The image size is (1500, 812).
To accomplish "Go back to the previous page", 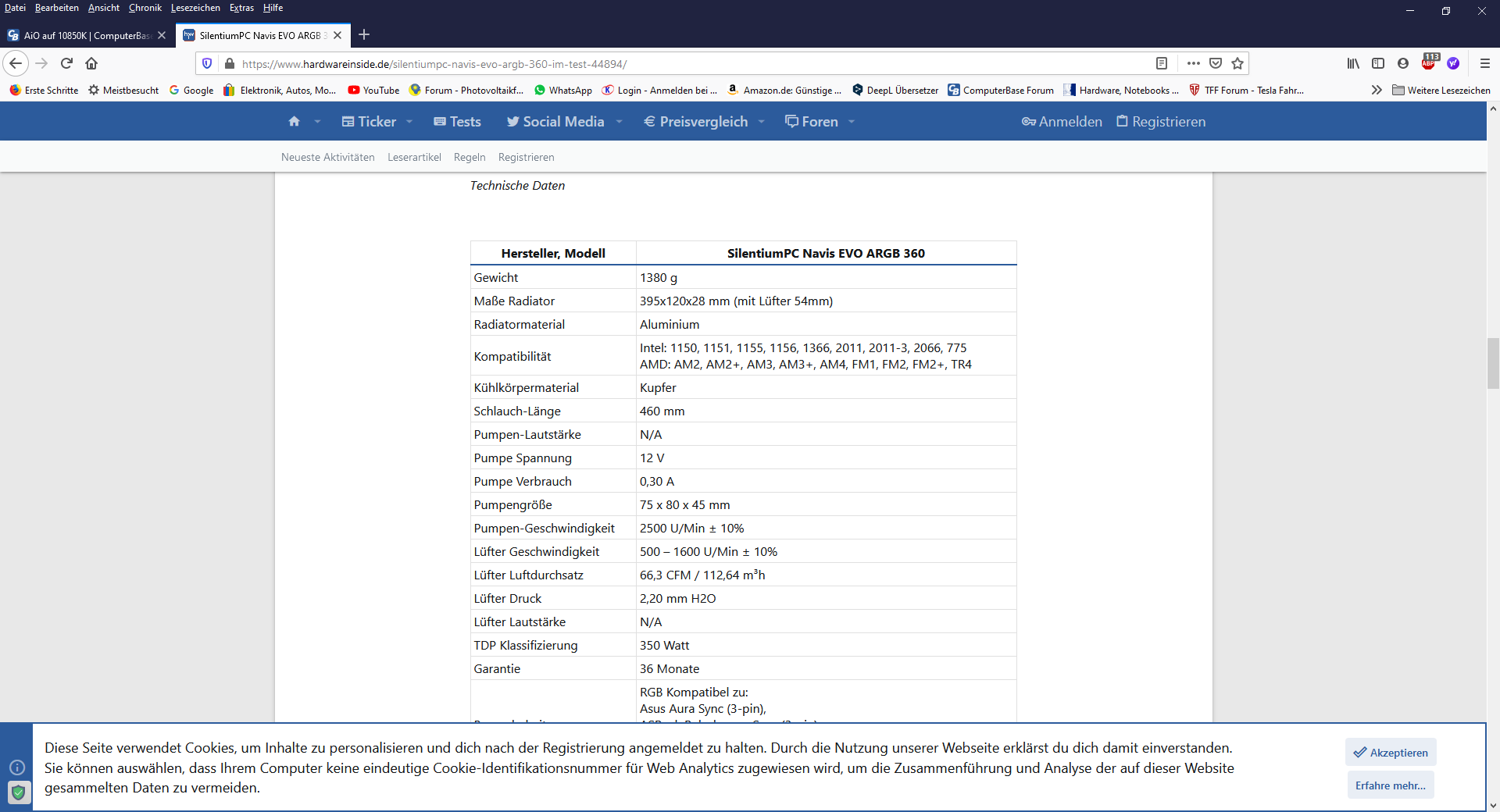I will pyautogui.click(x=16, y=63).
